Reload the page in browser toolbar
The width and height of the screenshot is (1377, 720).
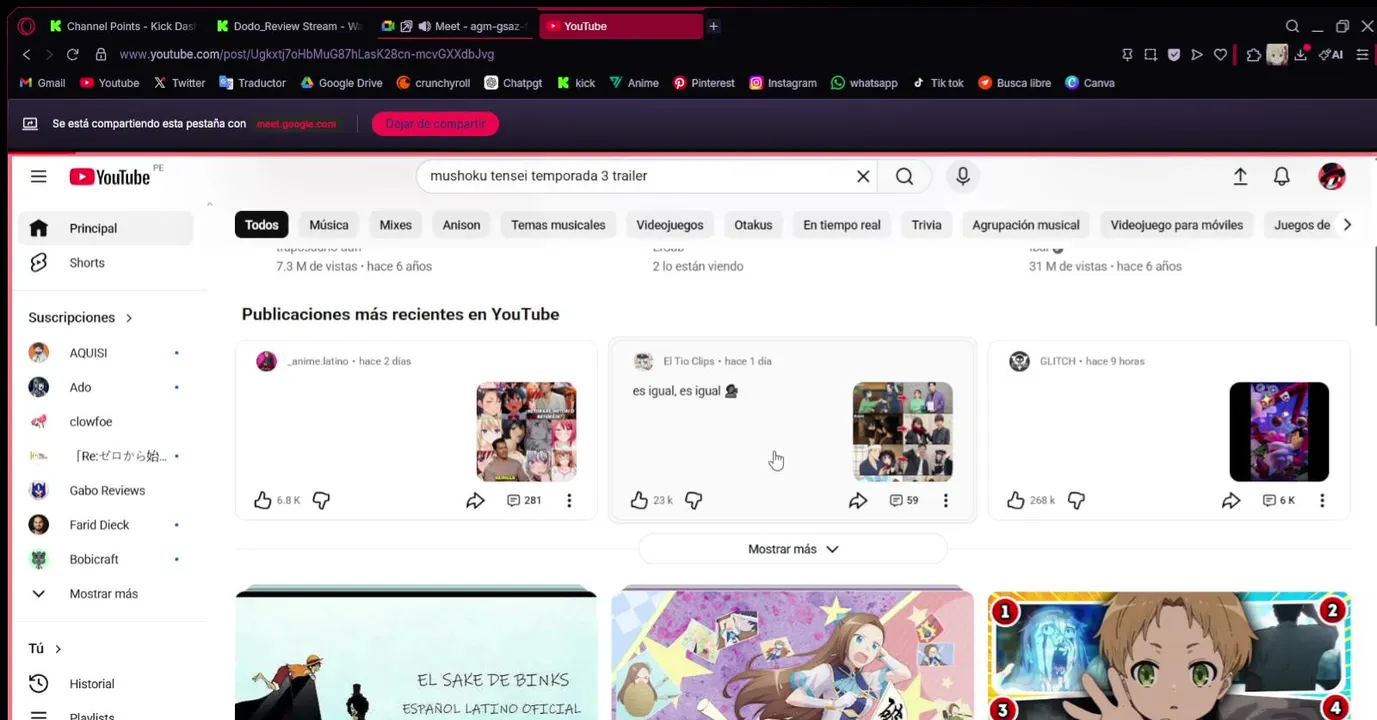[x=72, y=54]
